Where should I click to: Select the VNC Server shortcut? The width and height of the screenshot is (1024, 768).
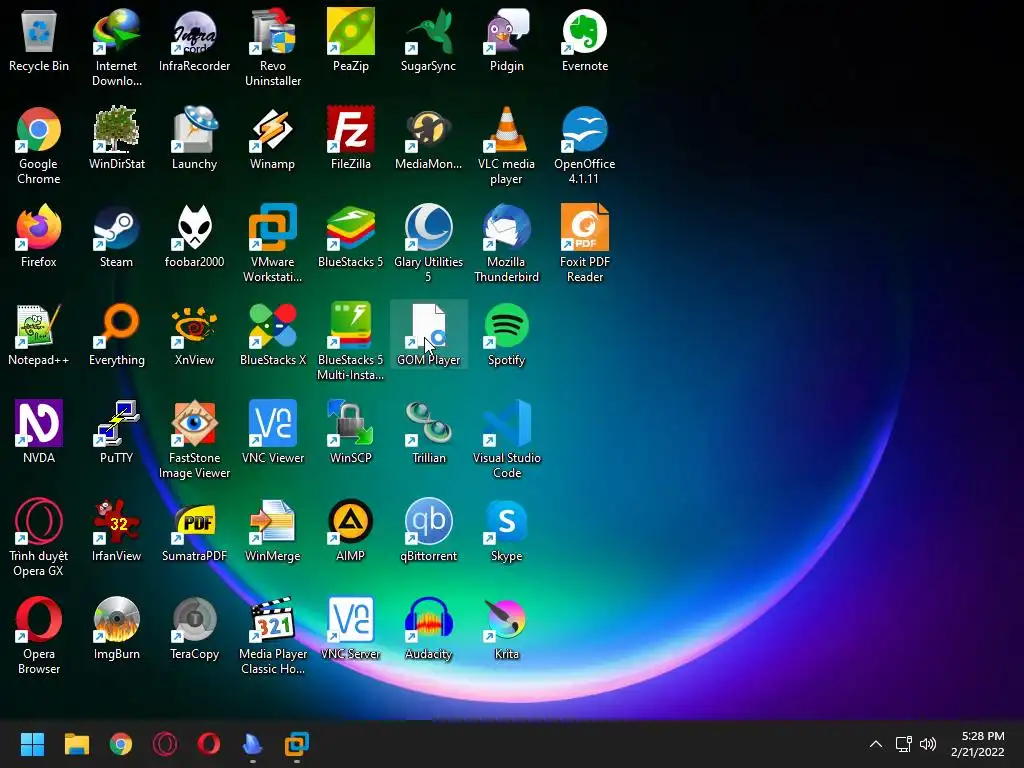(351, 619)
